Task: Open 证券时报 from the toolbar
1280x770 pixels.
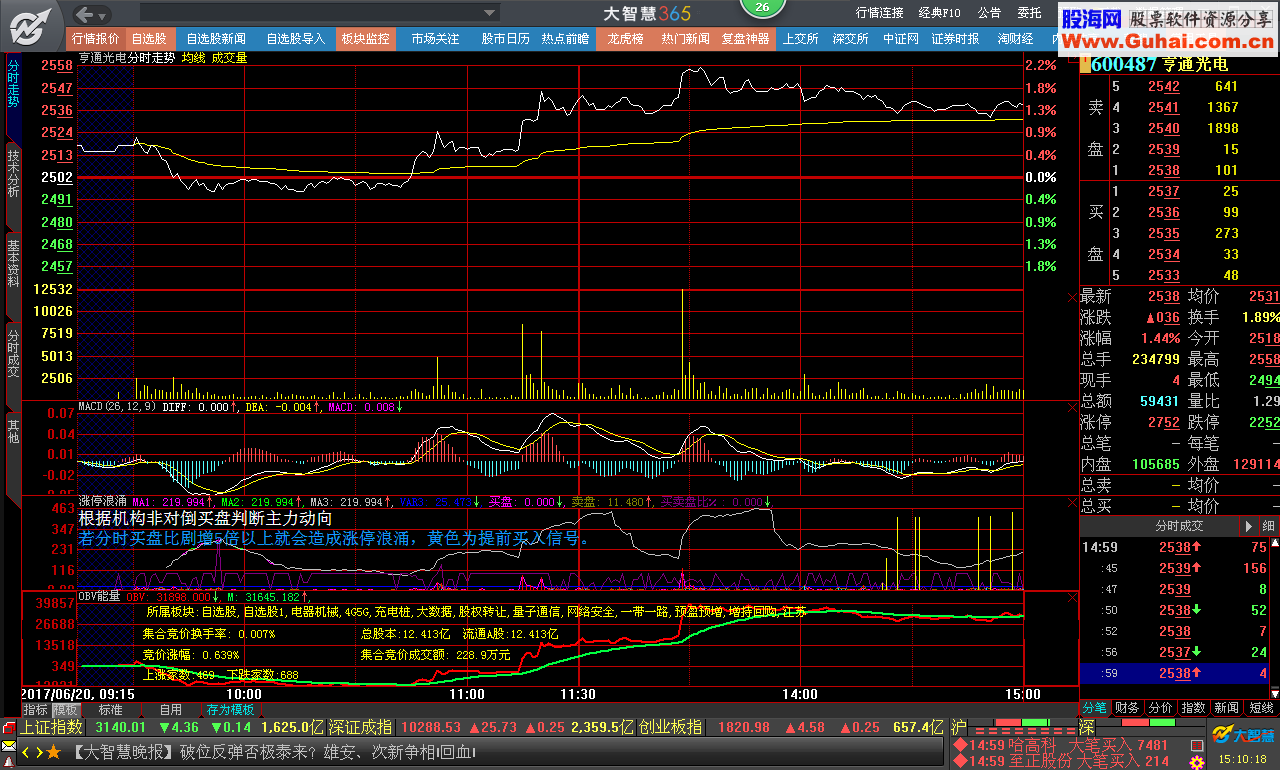Action: click(x=955, y=39)
